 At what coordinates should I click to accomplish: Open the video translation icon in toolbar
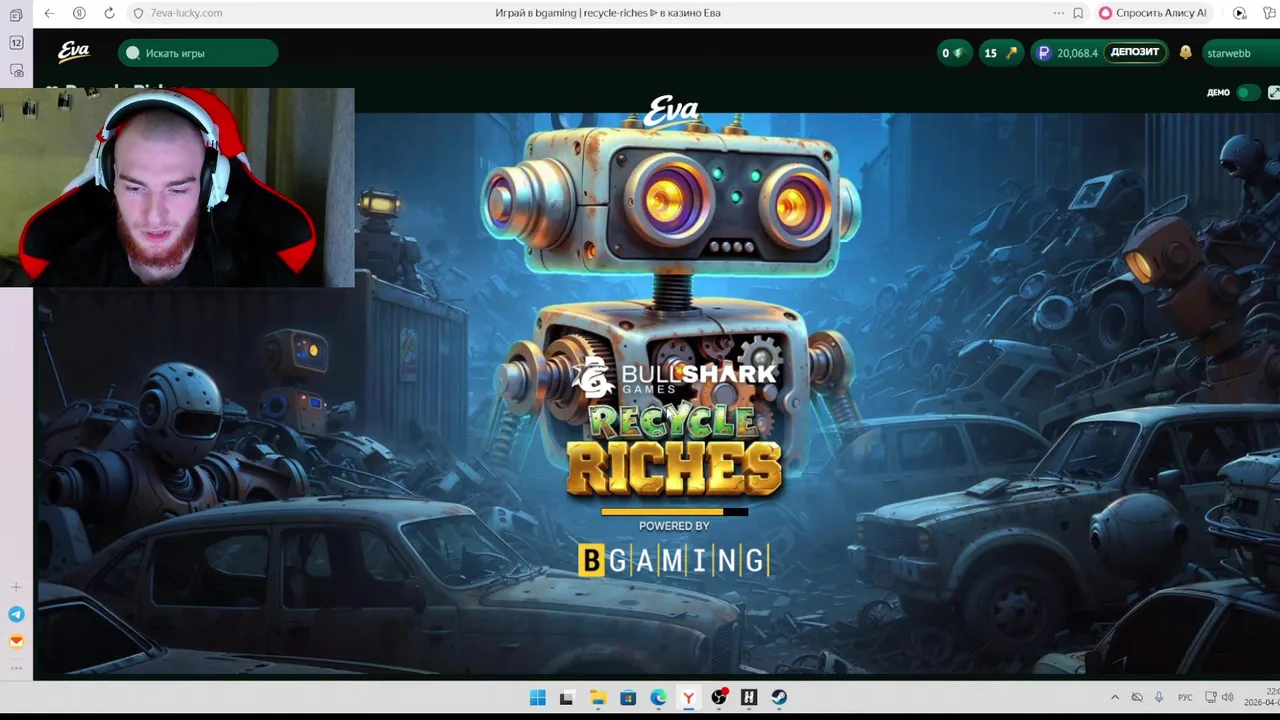tap(1240, 13)
